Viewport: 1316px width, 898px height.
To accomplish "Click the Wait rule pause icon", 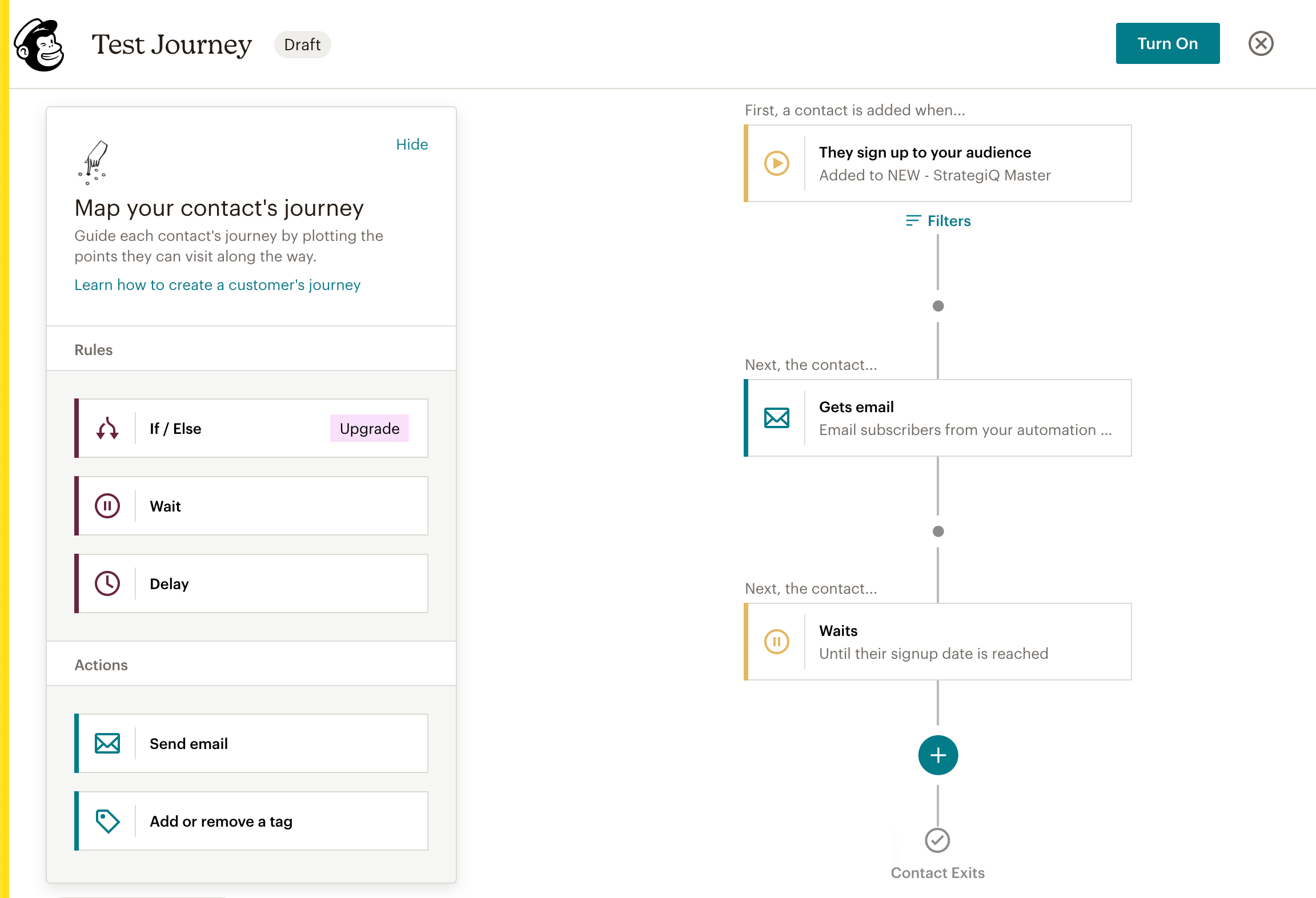I will (108, 506).
